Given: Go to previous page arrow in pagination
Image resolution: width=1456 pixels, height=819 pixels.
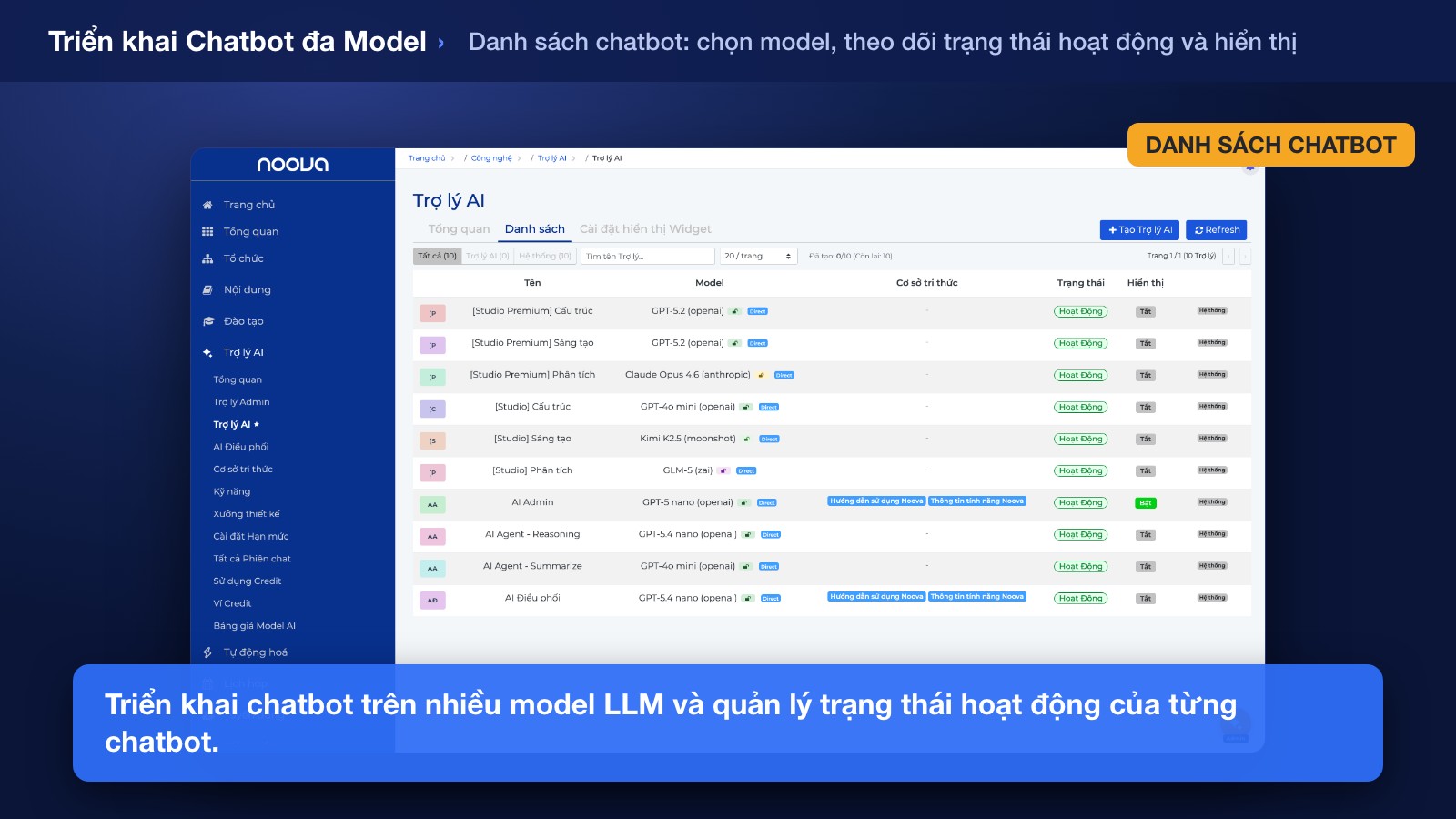Looking at the screenshot, I should click(1228, 257).
